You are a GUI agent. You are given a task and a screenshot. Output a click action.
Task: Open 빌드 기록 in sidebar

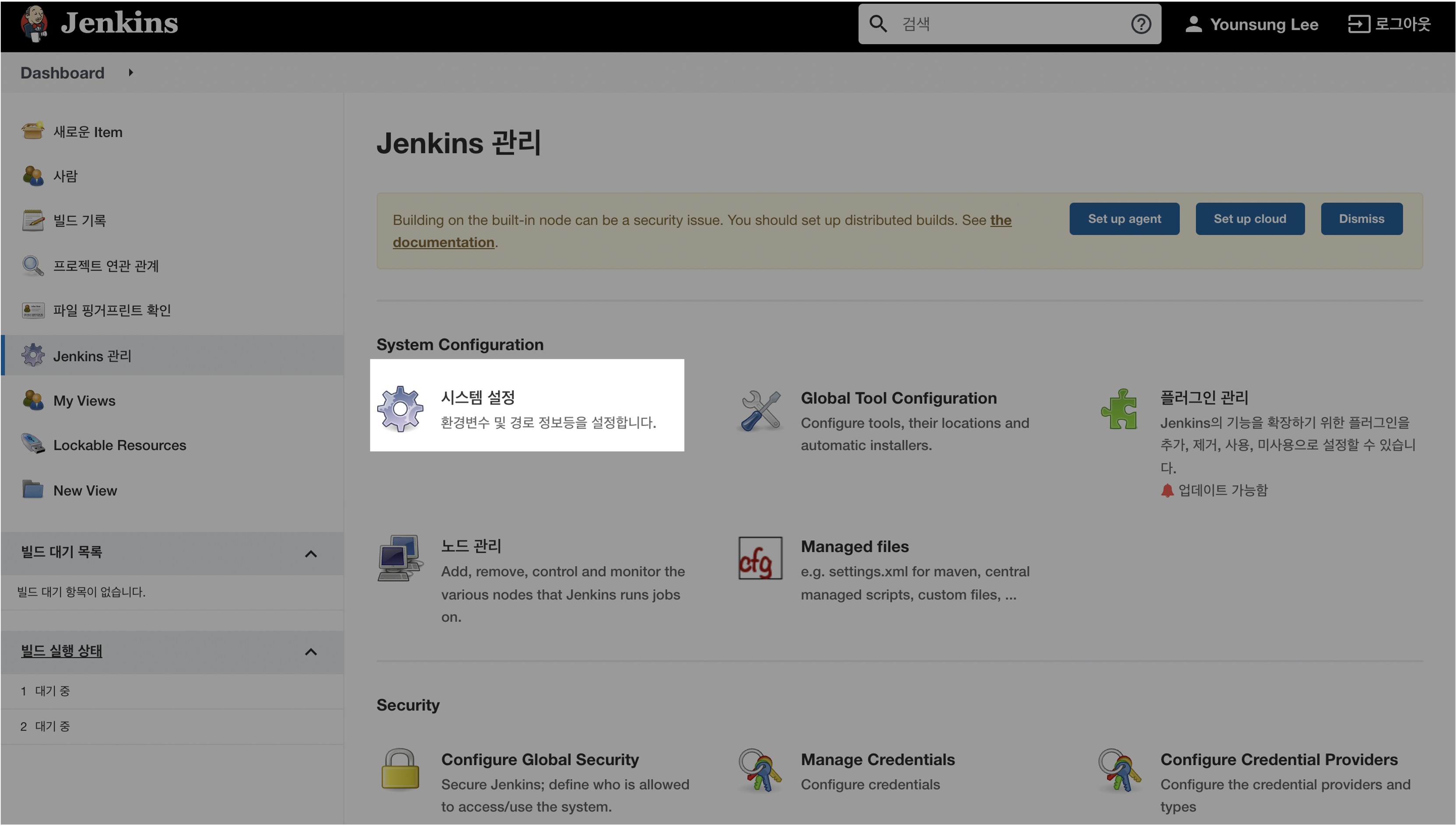point(80,220)
